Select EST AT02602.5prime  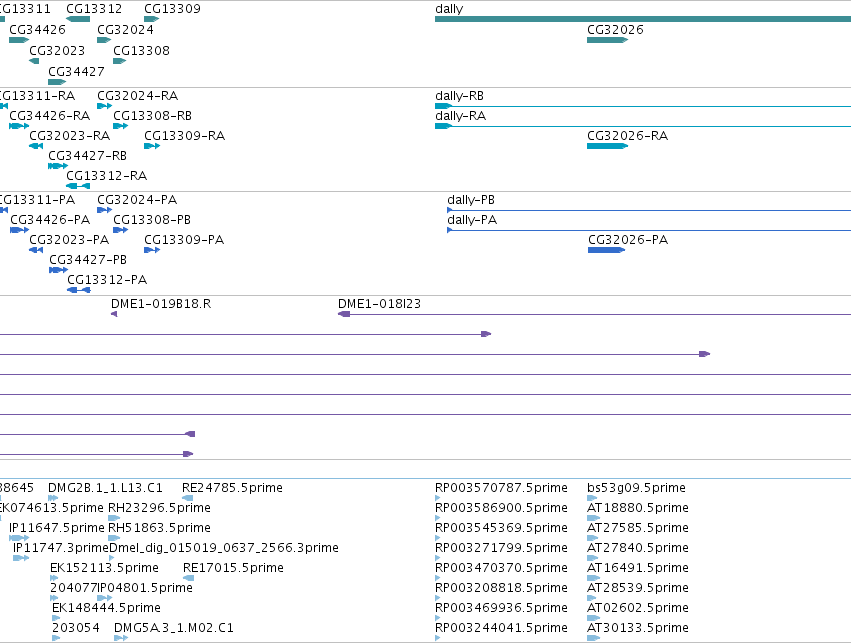pyautogui.click(x=593, y=618)
